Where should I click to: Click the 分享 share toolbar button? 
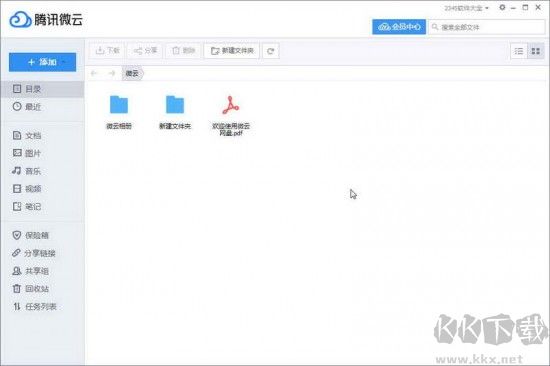pos(145,51)
